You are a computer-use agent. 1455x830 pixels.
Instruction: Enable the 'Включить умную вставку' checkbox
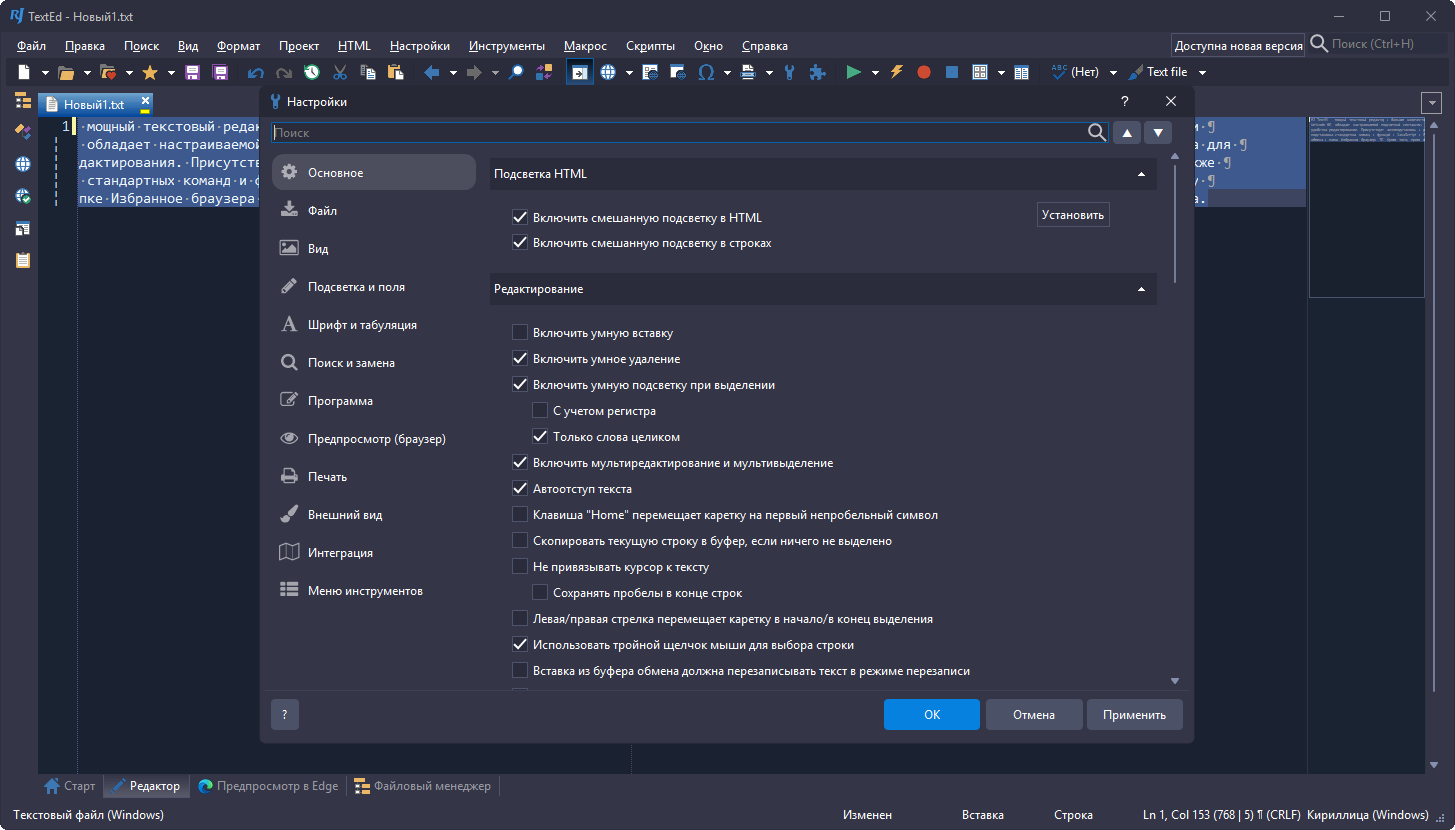click(520, 333)
